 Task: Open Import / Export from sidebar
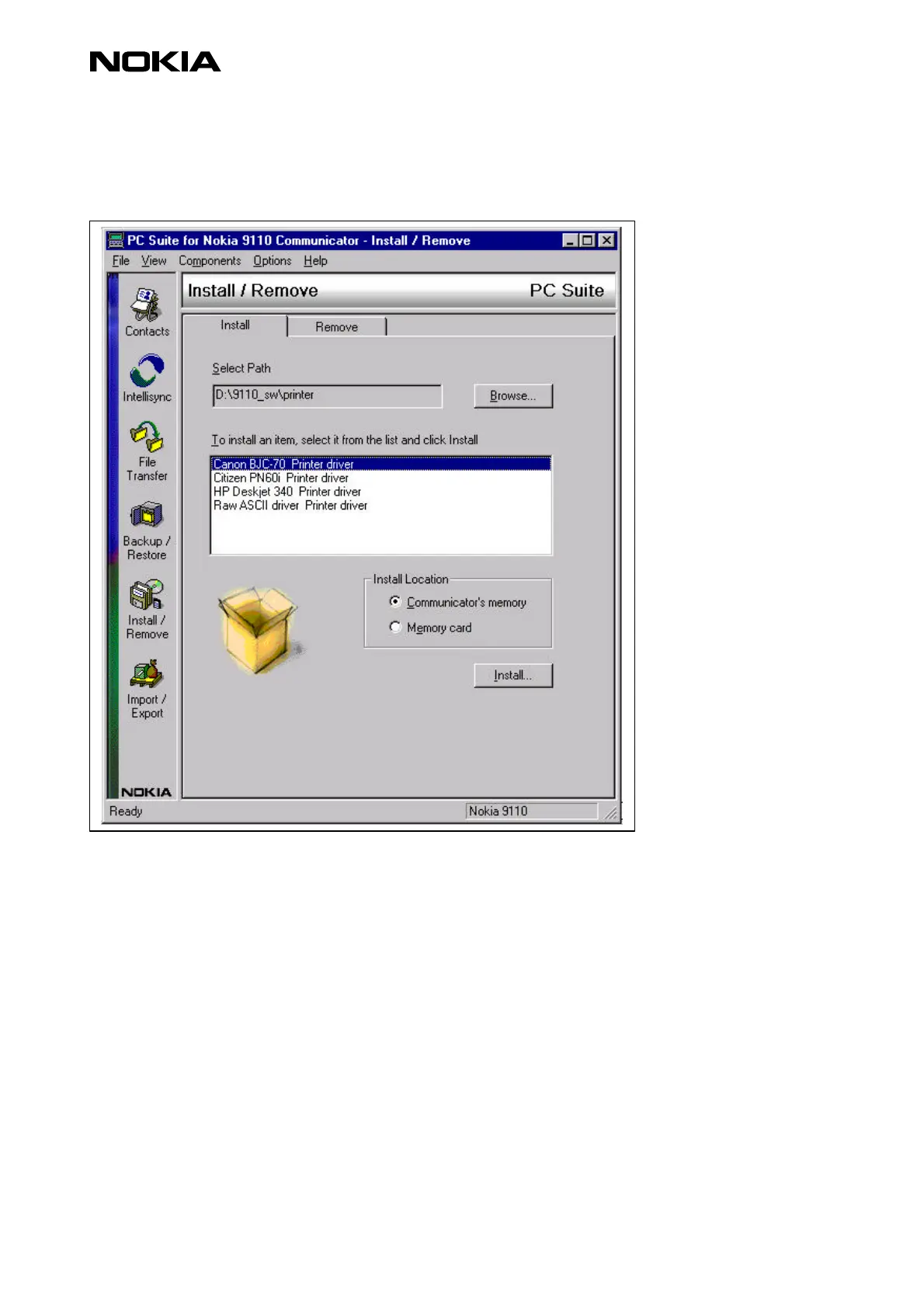click(x=147, y=690)
